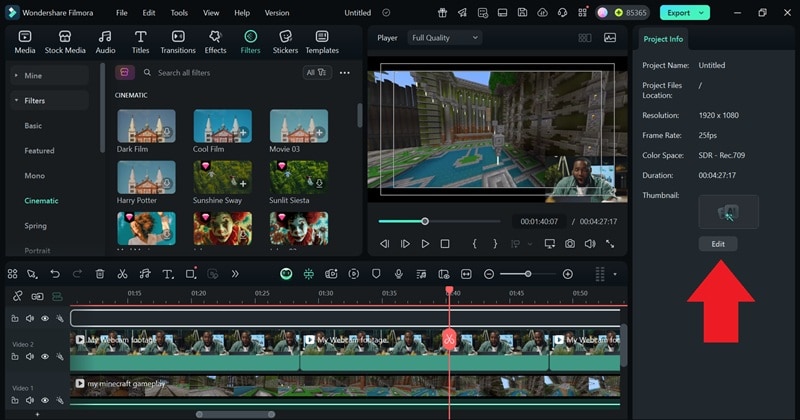The image size is (800, 420).
Task: Mute the Video 1 track audio
Action: coord(30,401)
